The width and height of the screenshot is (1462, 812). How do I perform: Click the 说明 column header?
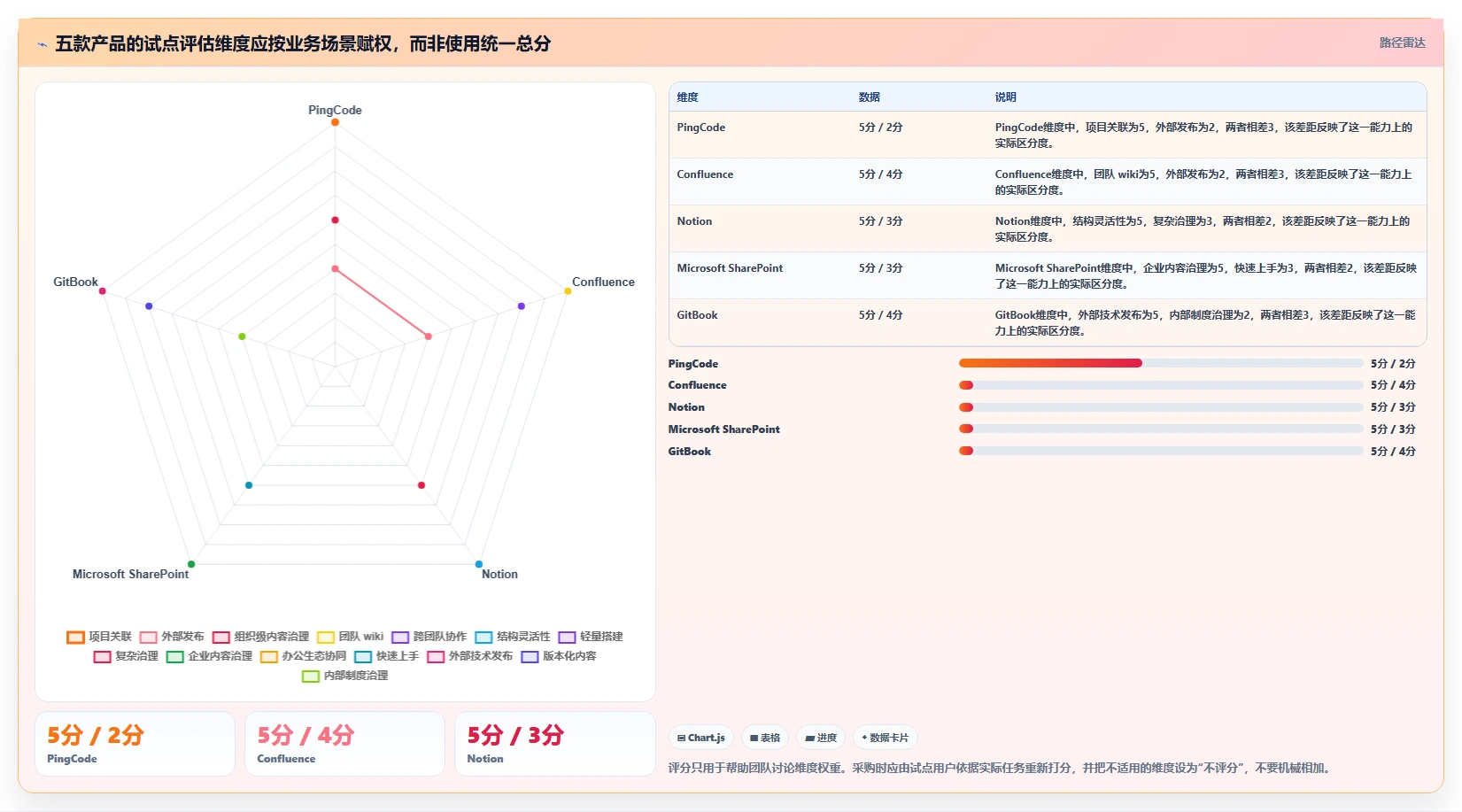point(1006,97)
